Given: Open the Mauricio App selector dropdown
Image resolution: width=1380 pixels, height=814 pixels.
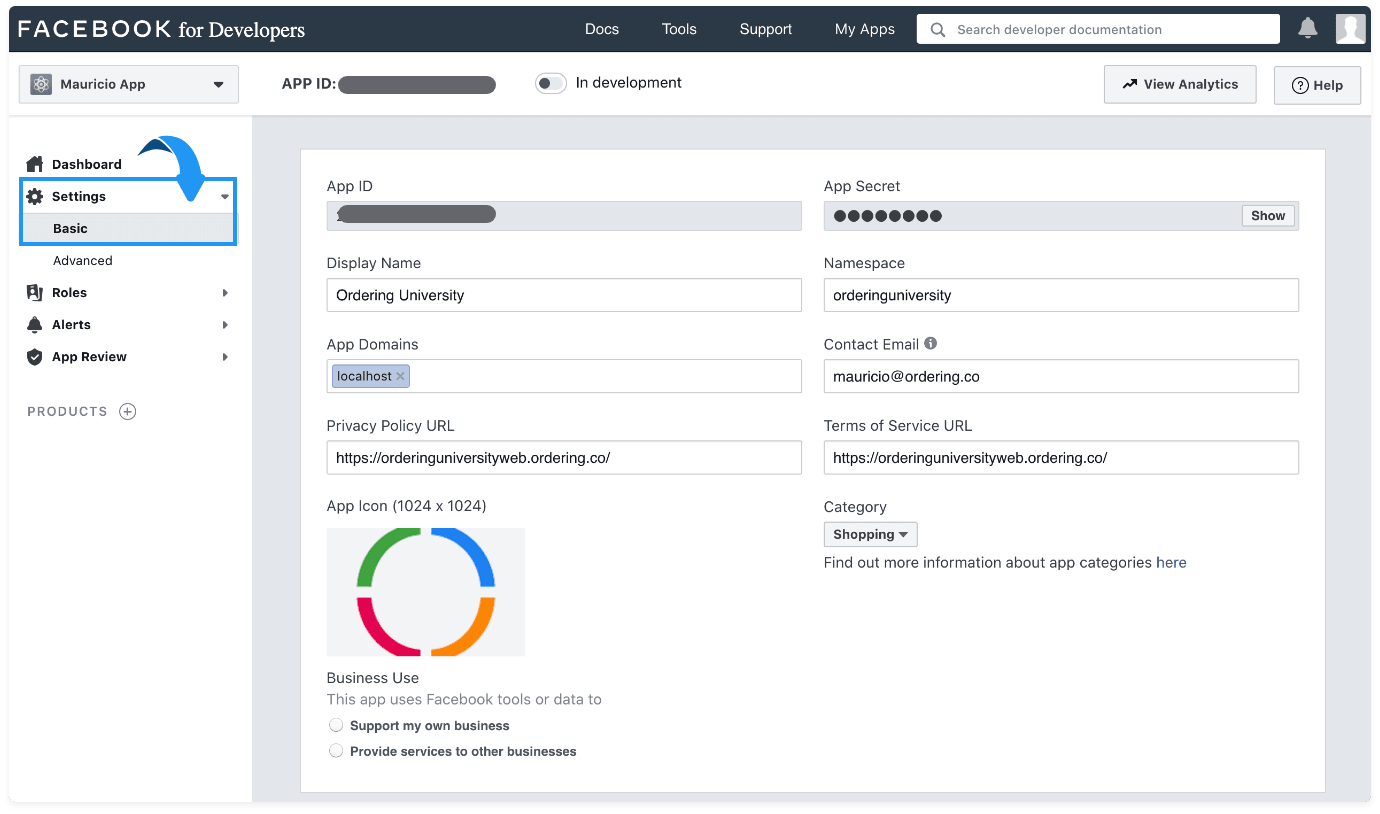Looking at the screenshot, I should point(129,84).
